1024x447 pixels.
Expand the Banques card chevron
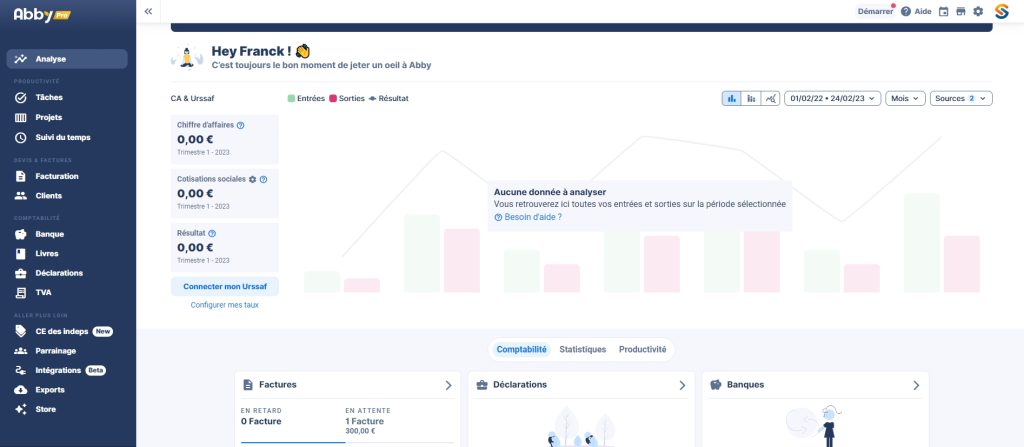[916, 386]
